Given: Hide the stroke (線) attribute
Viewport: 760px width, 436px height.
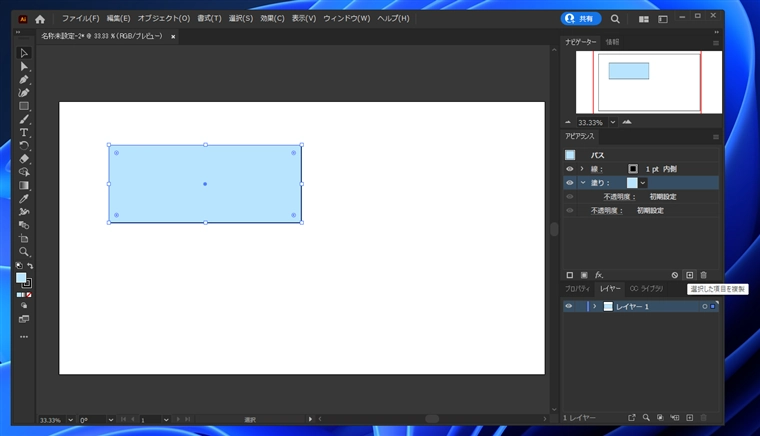Looking at the screenshot, I should 570,169.
